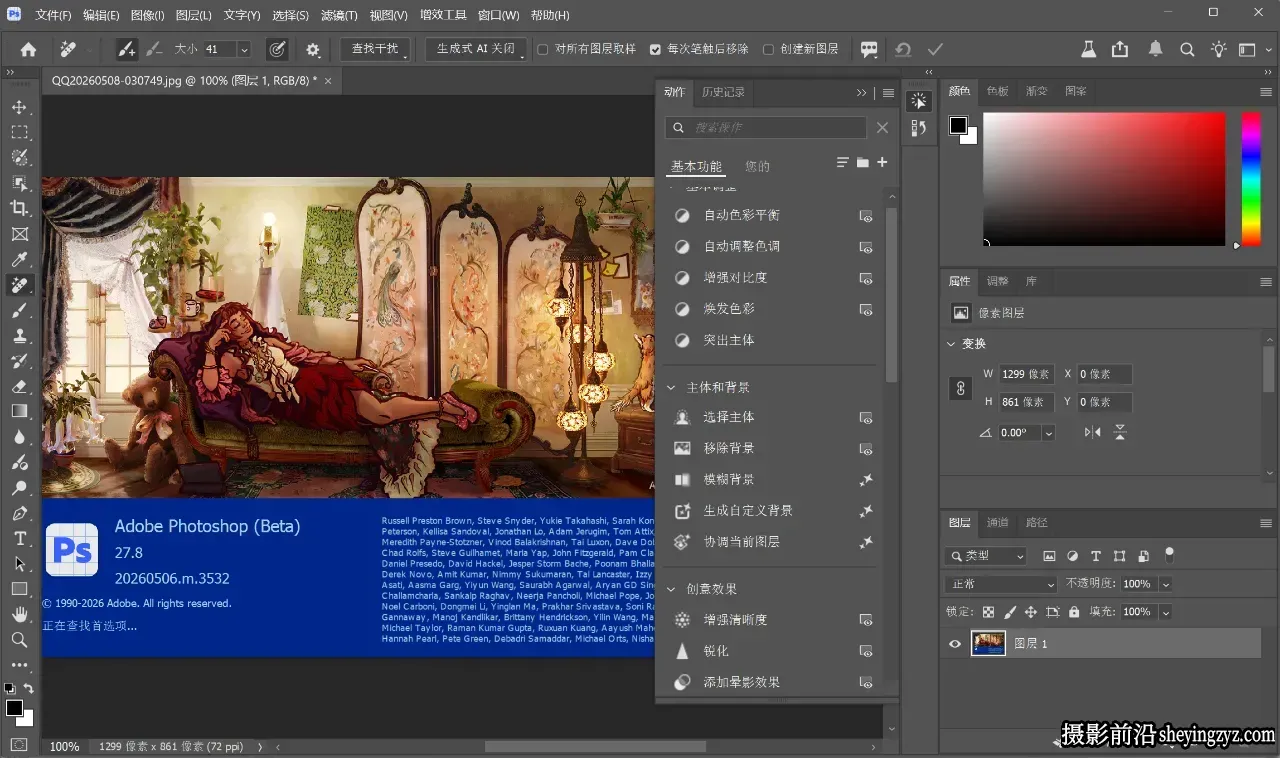The width and height of the screenshot is (1280, 758).
Task: Collapse the 主体和背景 group
Action: pos(672,388)
